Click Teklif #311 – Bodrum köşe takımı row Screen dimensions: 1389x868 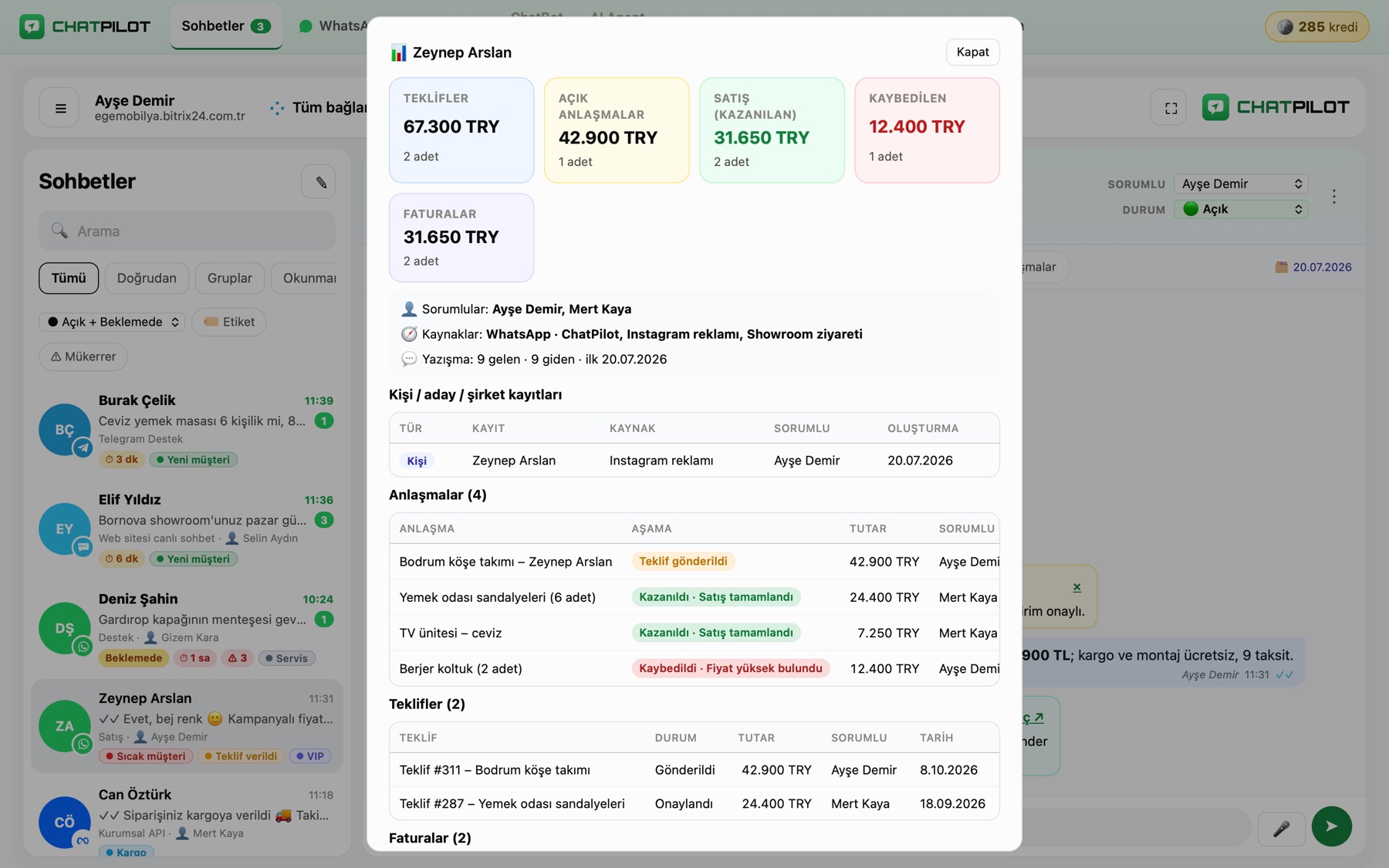(x=694, y=770)
